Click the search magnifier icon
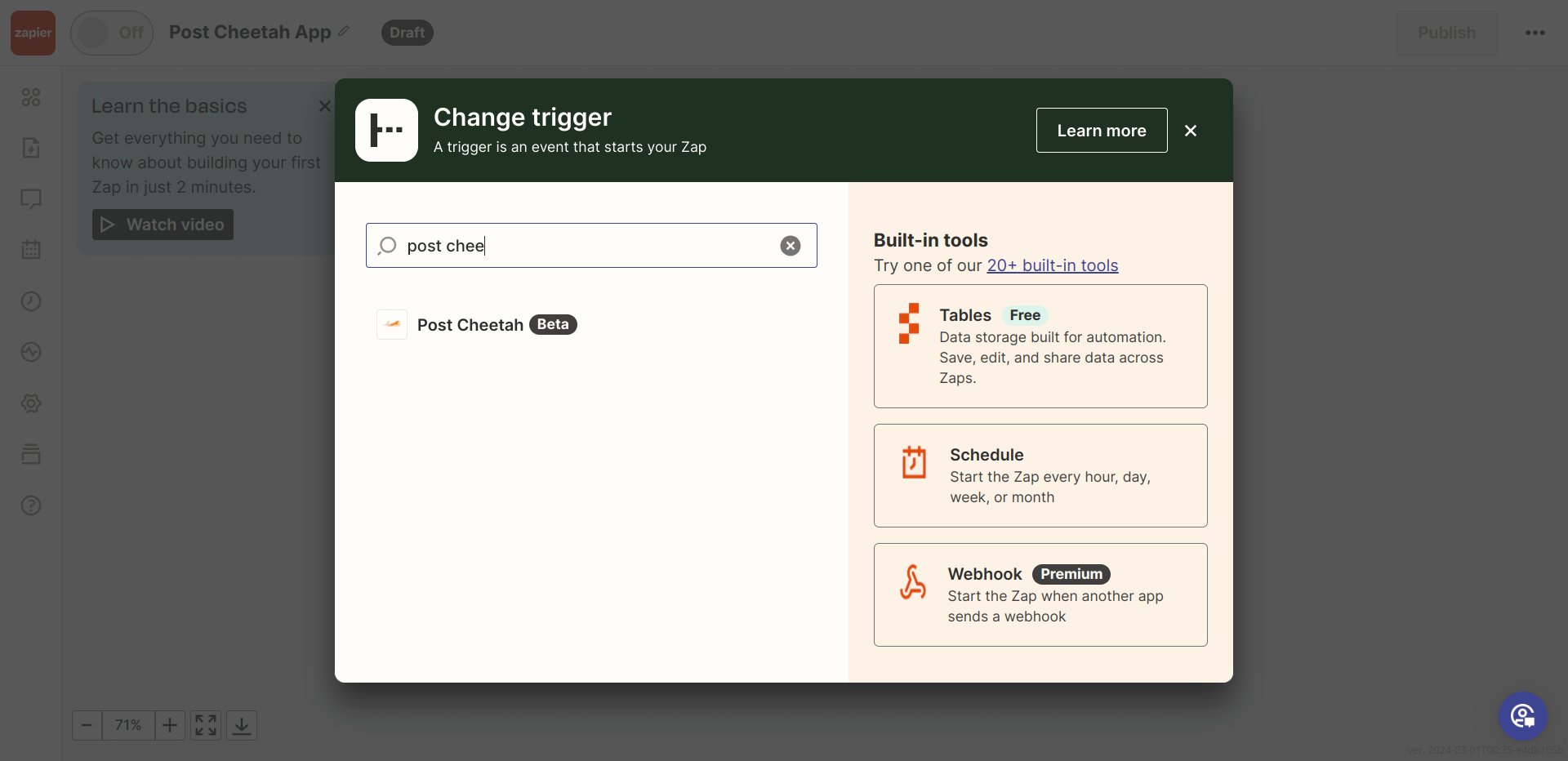Viewport: 1568px width, 761px height. [388, 246]
